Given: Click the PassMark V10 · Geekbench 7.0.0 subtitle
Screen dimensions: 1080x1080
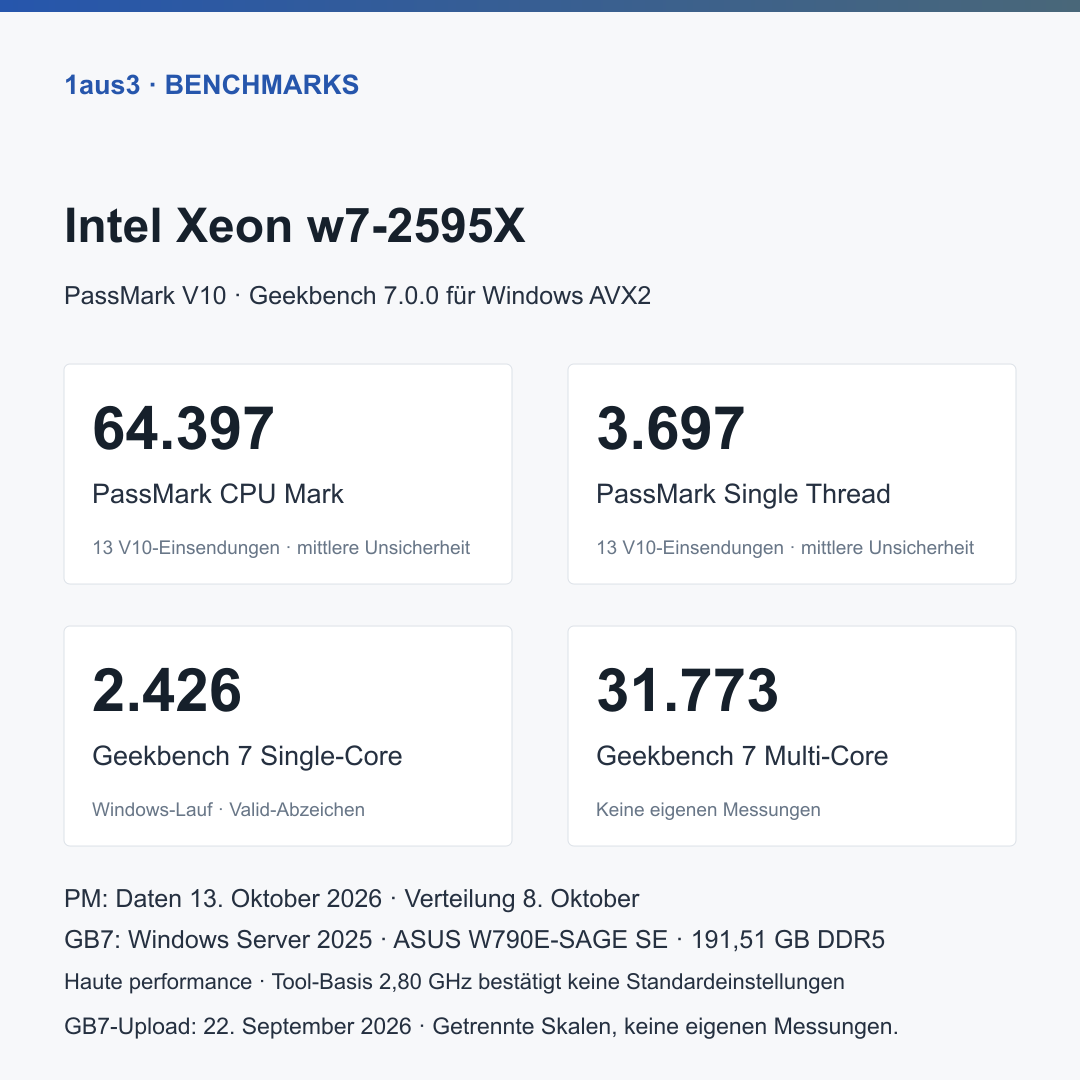Looking at the screenshot, I should coord(357,295).
